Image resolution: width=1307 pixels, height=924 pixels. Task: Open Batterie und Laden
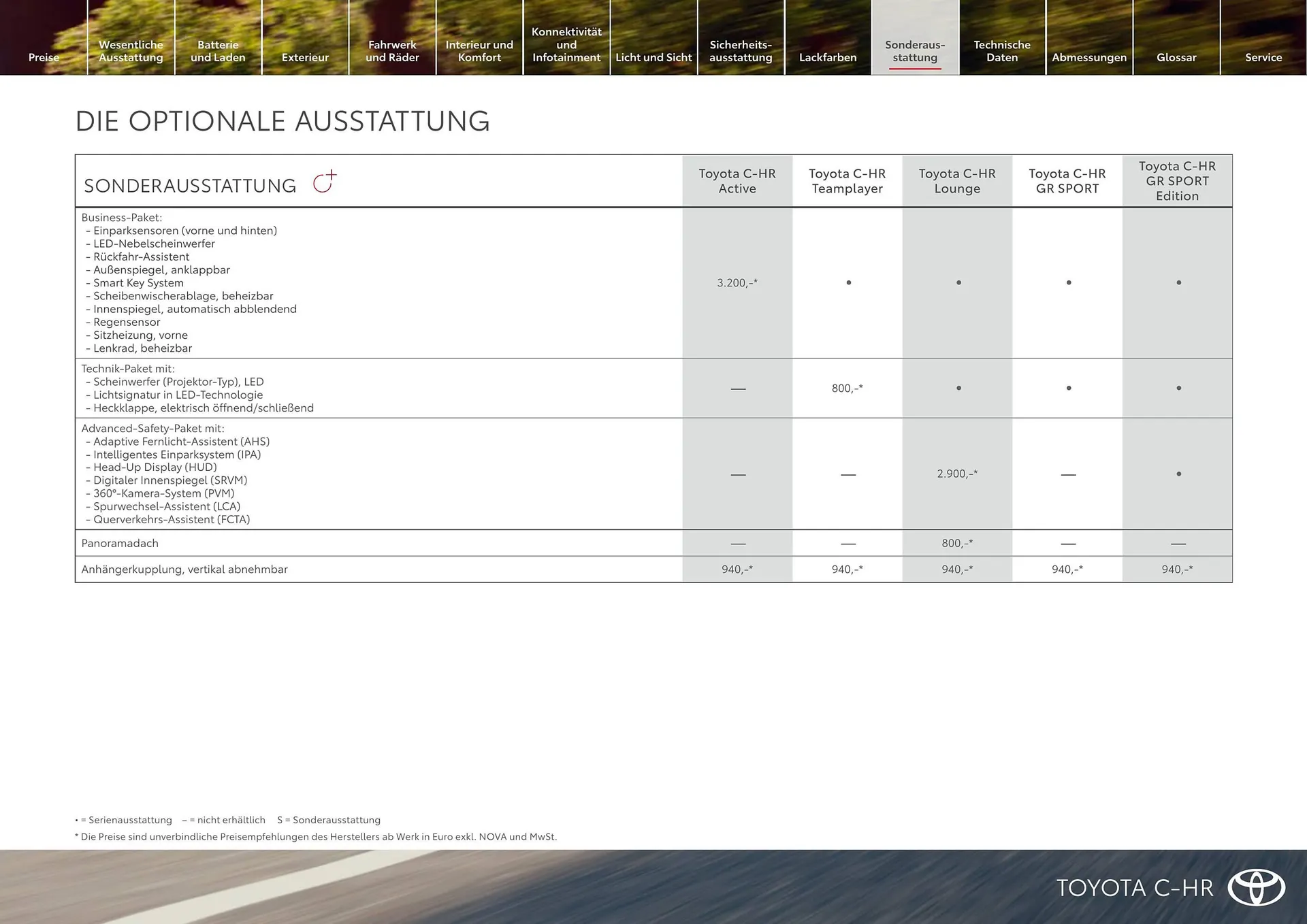(x=218, y=51)
